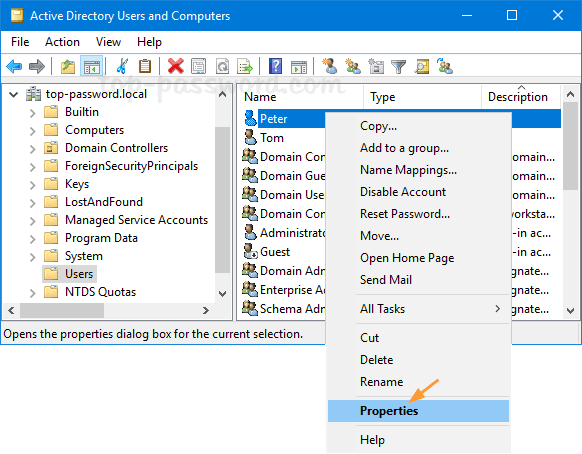Expand the LostAndFound node

(x=33, y=203)
